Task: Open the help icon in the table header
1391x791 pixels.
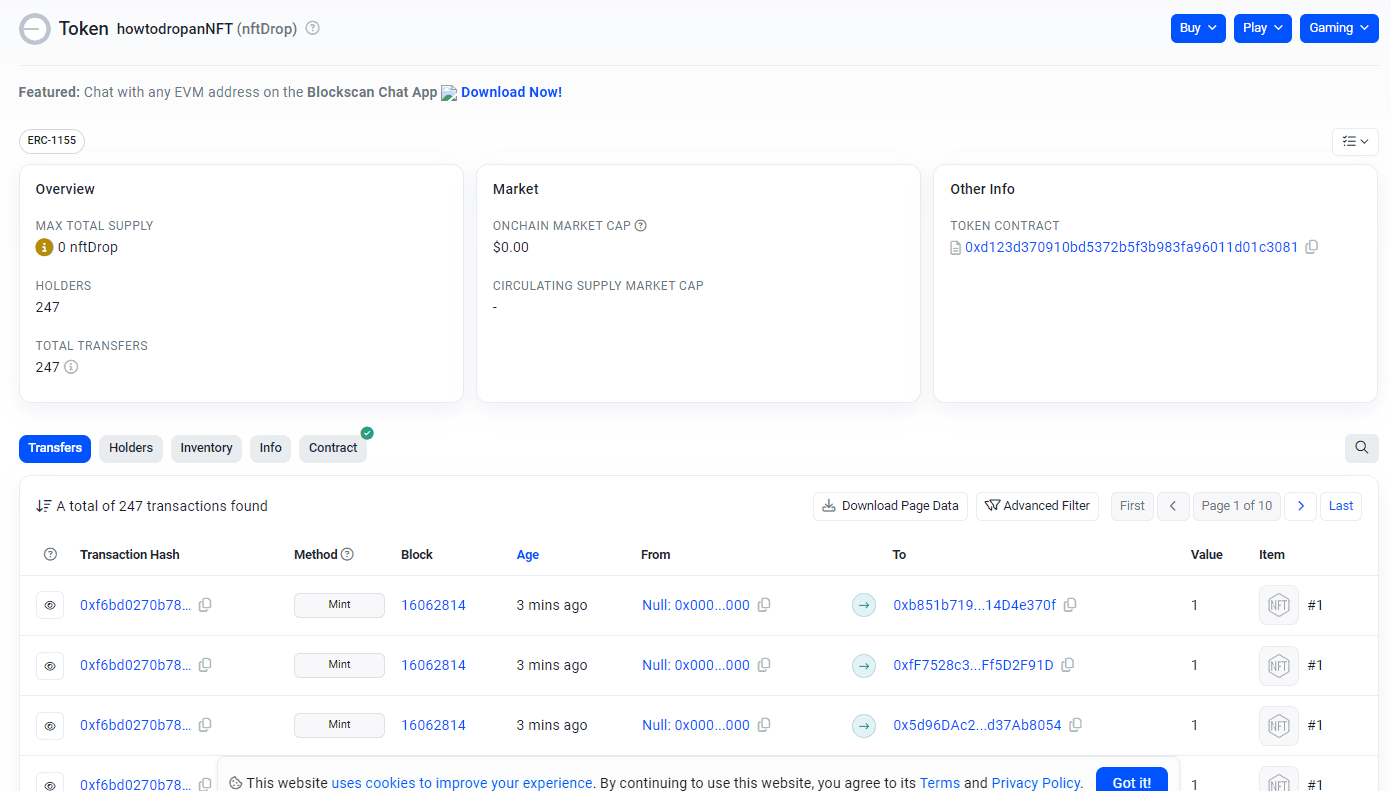Action: click(50, 555)
